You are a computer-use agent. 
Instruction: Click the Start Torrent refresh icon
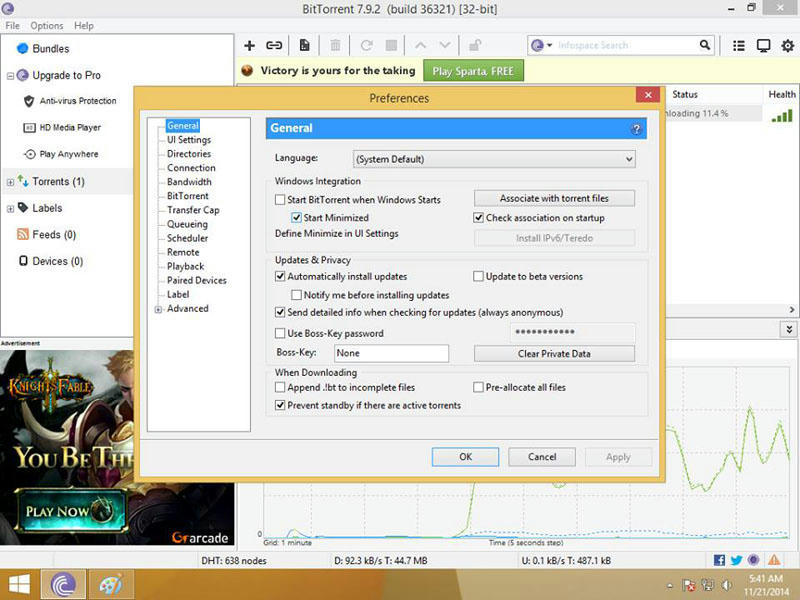point(366,45)
